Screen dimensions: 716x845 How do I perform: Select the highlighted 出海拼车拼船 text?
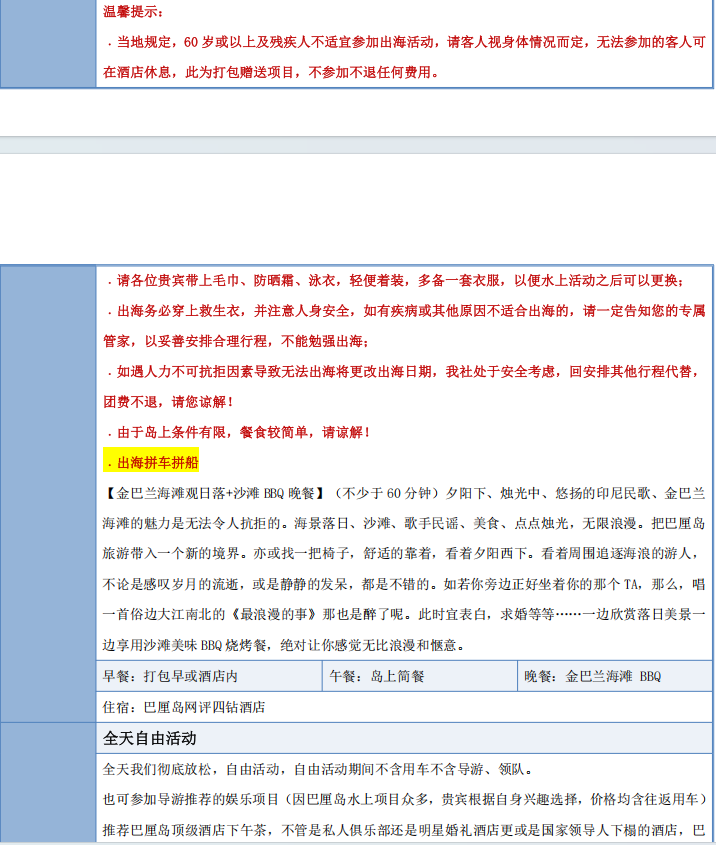click(151, 462)
